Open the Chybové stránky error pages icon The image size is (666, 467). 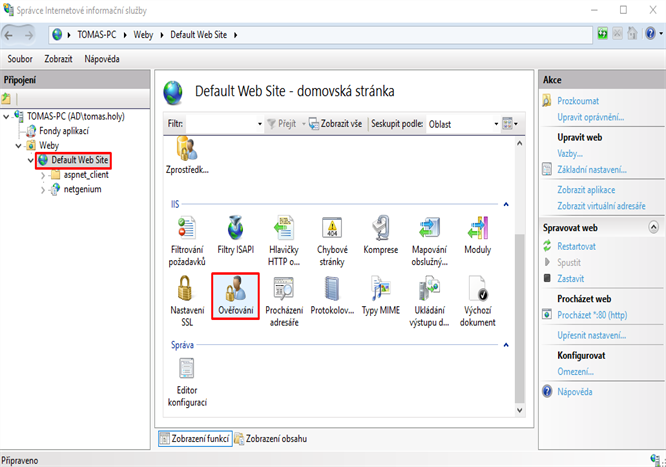(x=332, y=241)
